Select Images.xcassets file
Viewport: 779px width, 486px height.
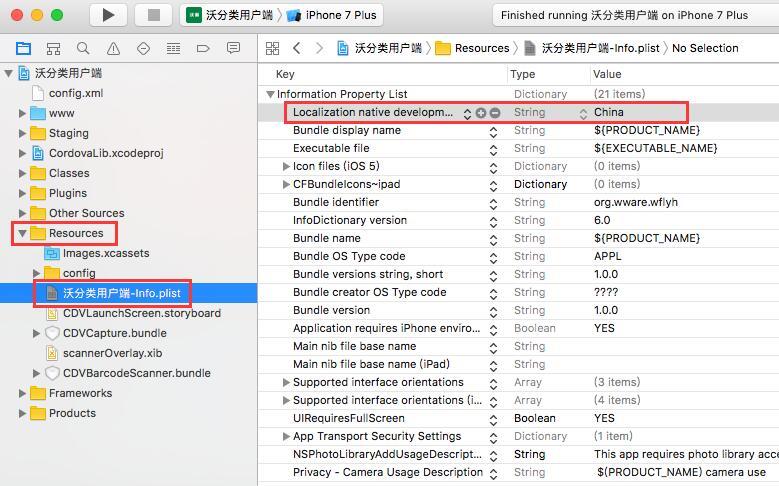[x=106, y=253]
